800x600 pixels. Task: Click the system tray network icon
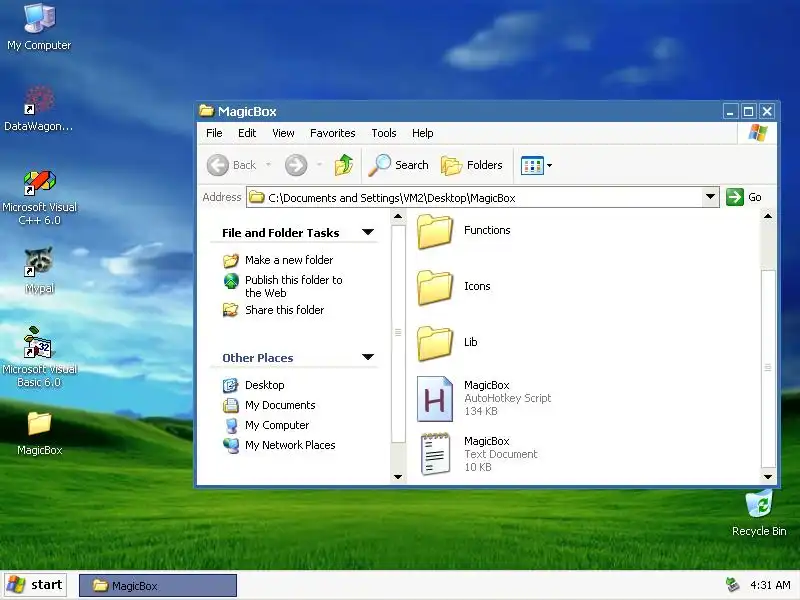[x=733, y=585]
